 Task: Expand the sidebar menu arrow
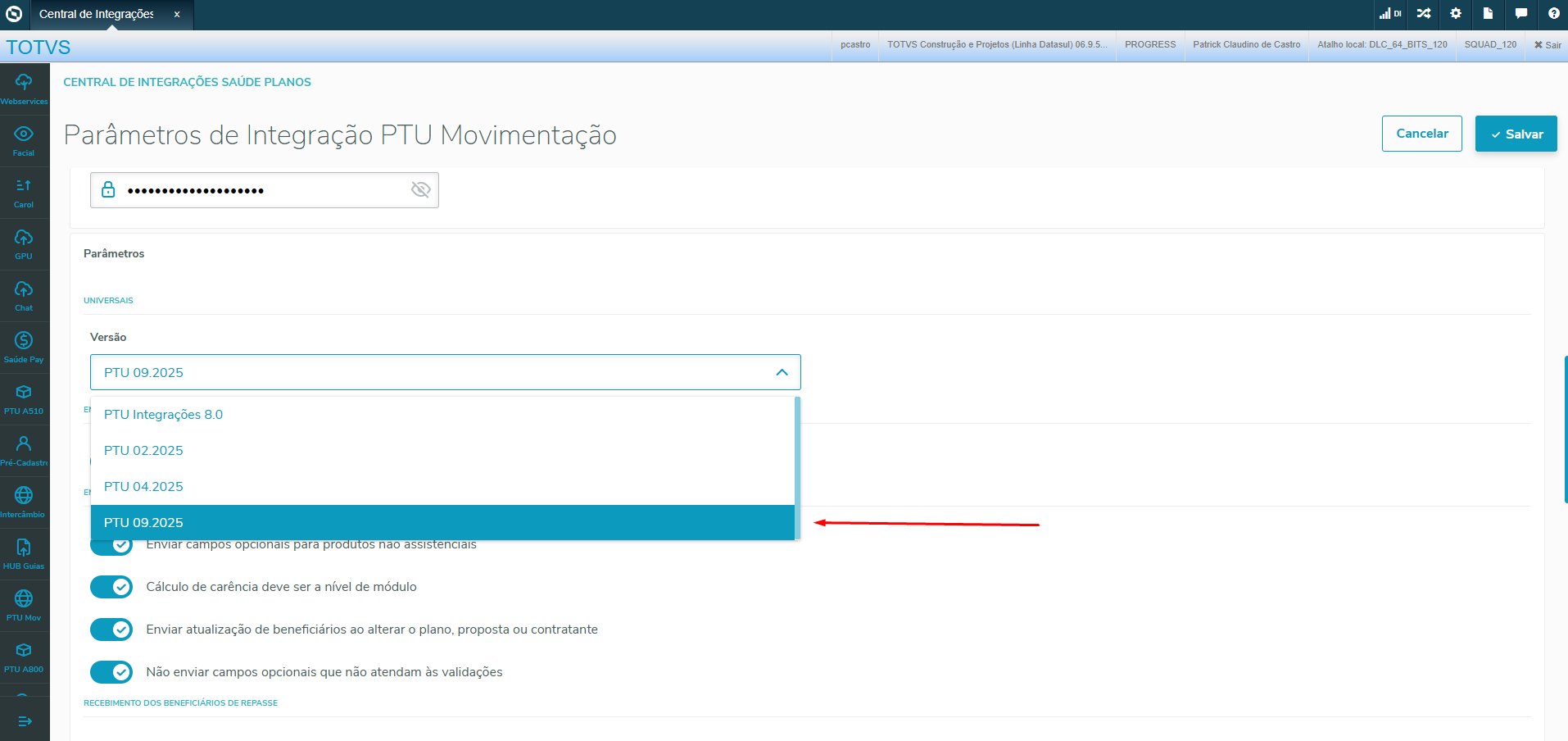25,721
